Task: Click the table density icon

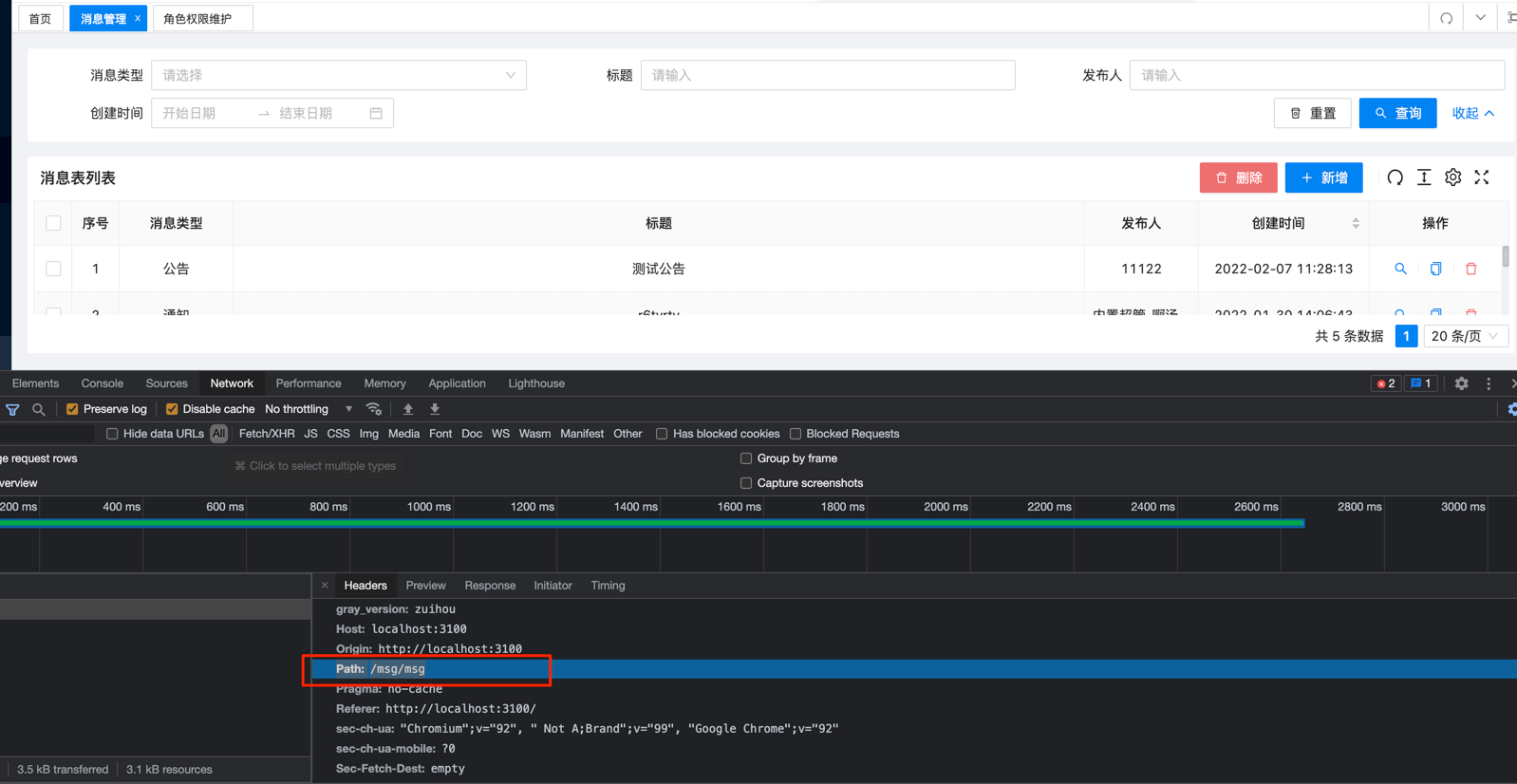Action: pos(1424,177)
